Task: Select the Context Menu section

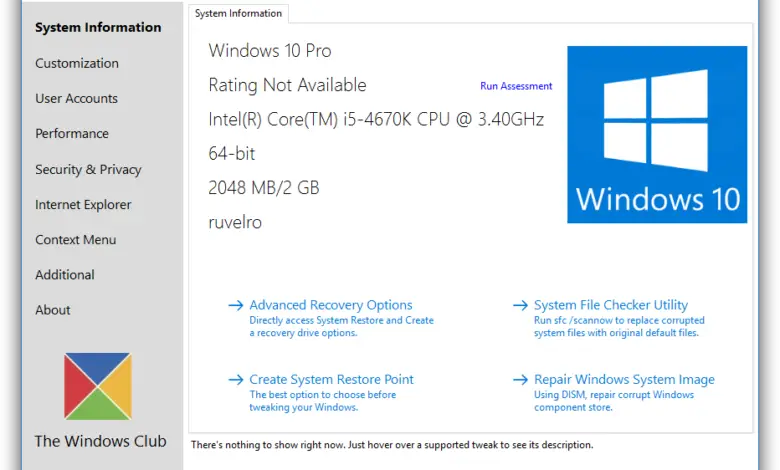Action: tap(75, 239)
